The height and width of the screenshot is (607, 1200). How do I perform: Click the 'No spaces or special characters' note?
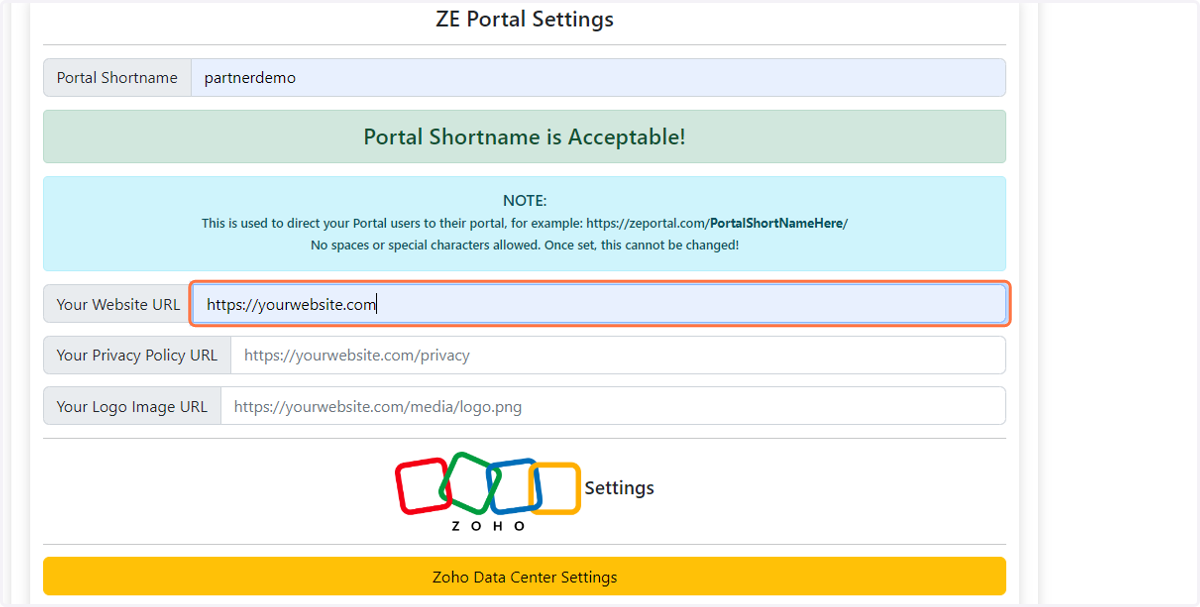tap(525, 245)
